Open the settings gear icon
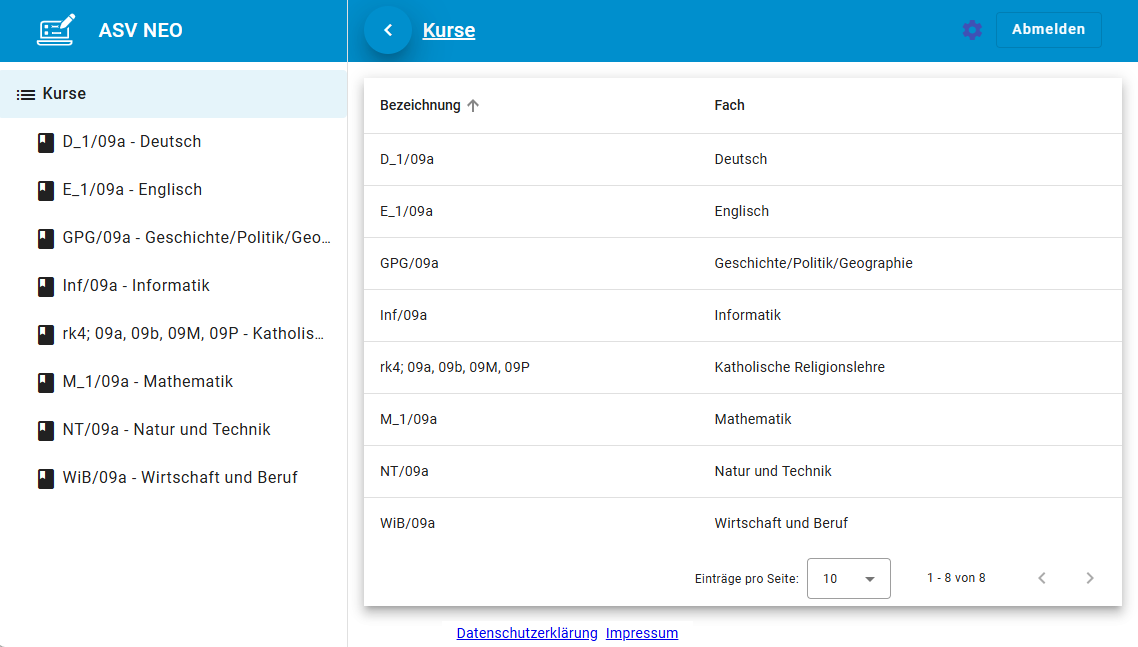The image size is (1138, 647). (972, 30)
